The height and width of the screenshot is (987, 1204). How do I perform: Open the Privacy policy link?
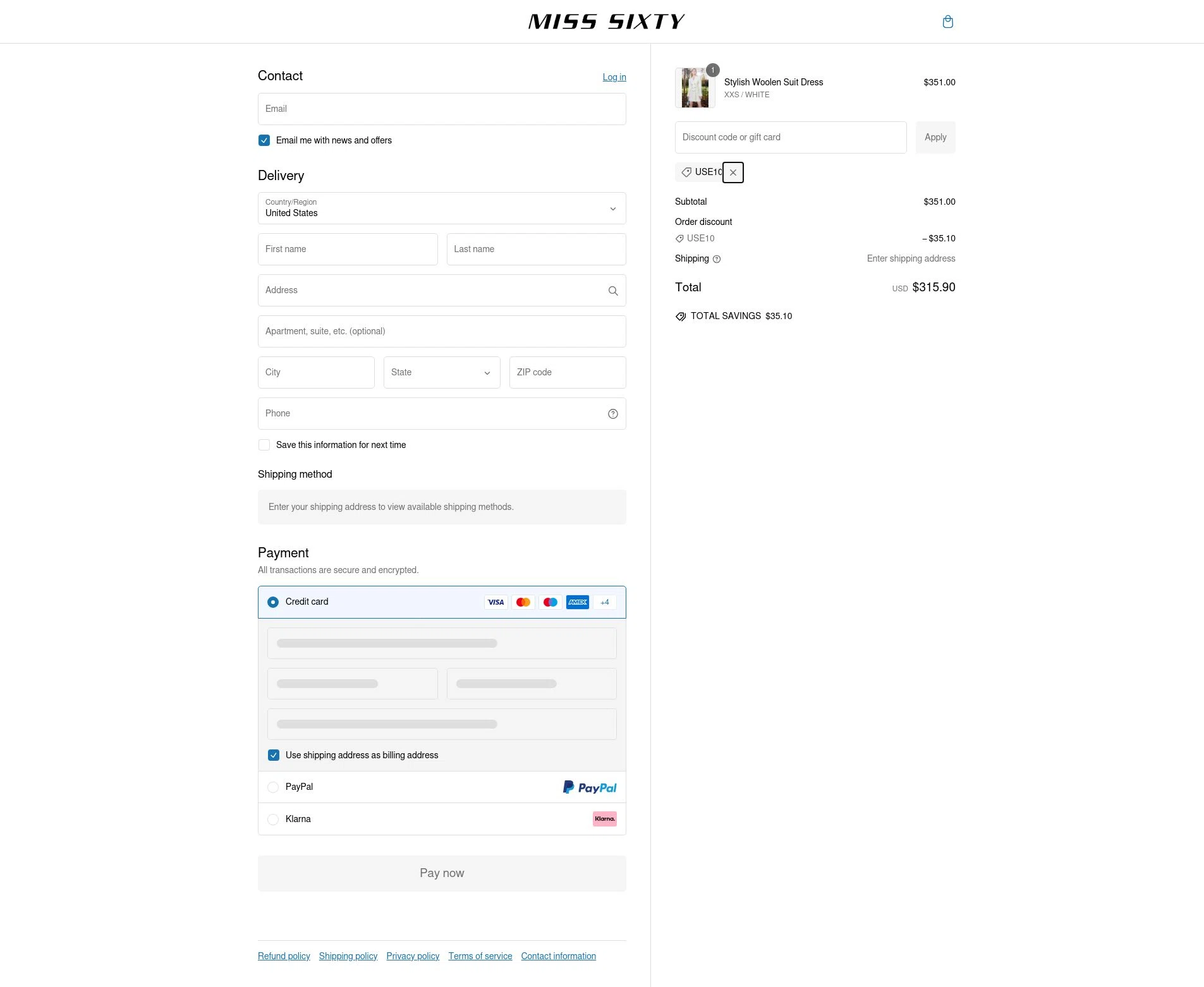(413, 956)
